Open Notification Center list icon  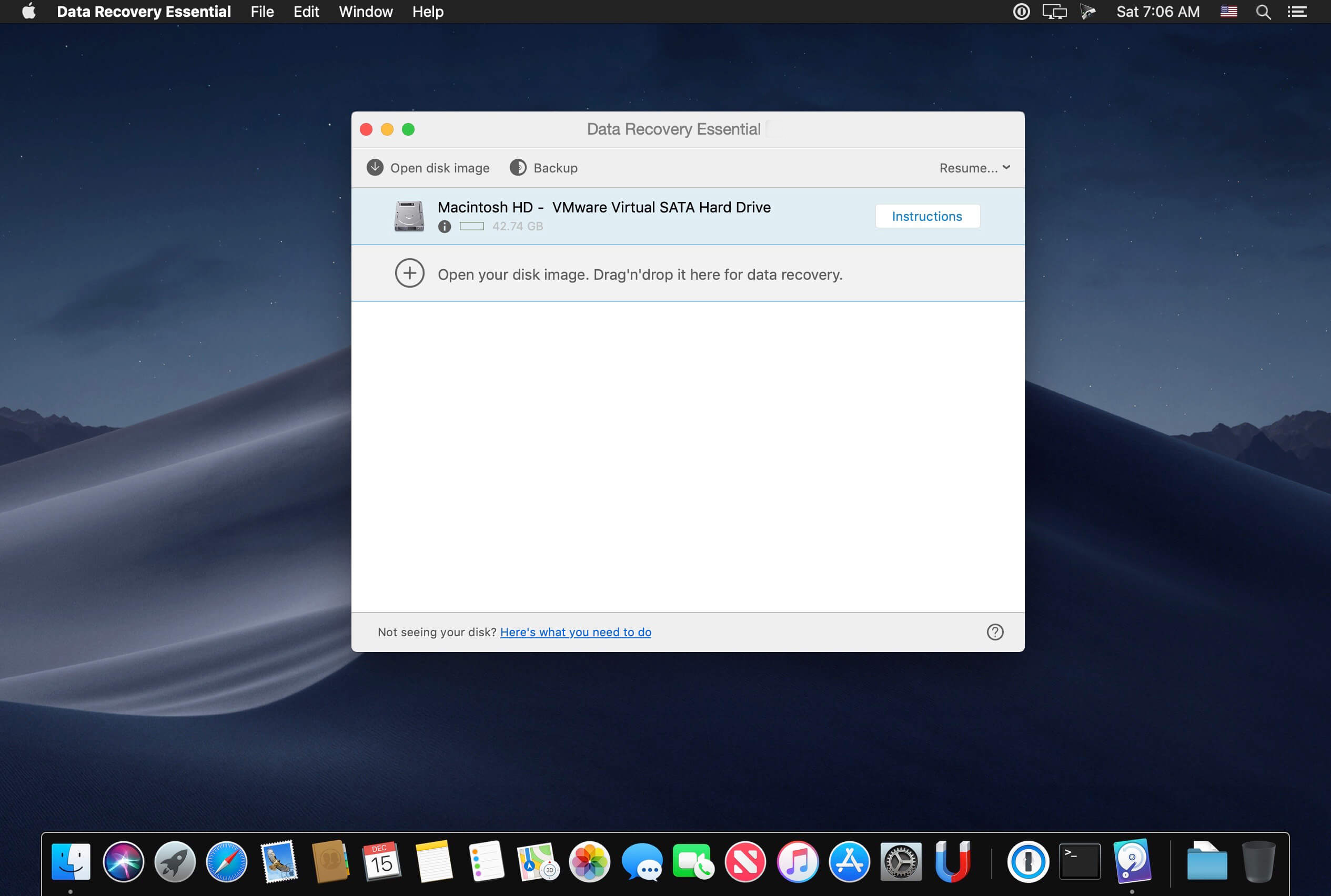tap(1297, 12)
